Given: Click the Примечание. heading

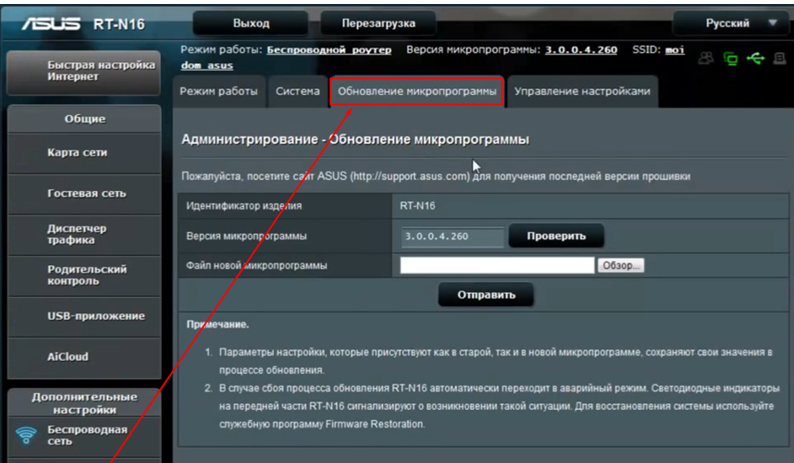Looking at the screenshot, I should (x=218, y=324).
